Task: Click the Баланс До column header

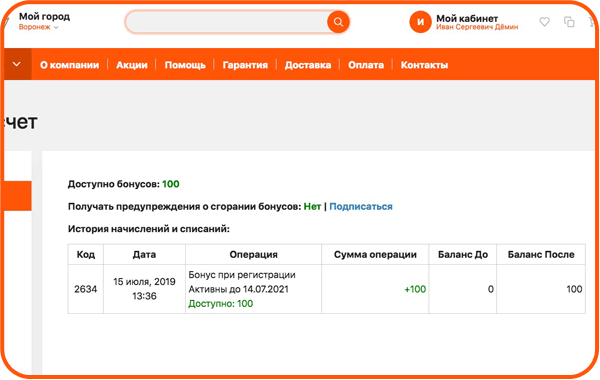Action: click(463, 254)
